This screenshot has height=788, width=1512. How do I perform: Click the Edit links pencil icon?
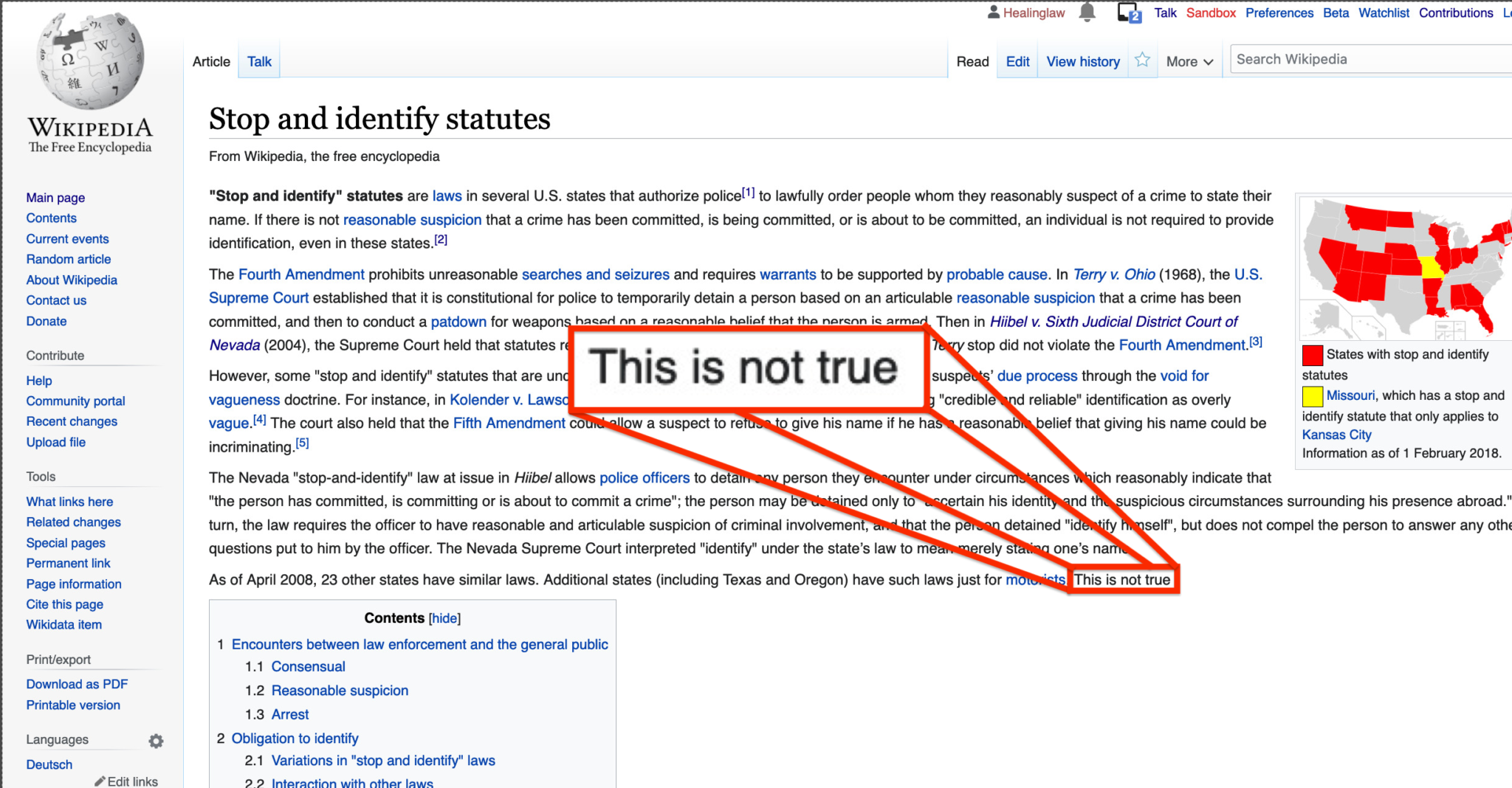(x=100, y=781)
